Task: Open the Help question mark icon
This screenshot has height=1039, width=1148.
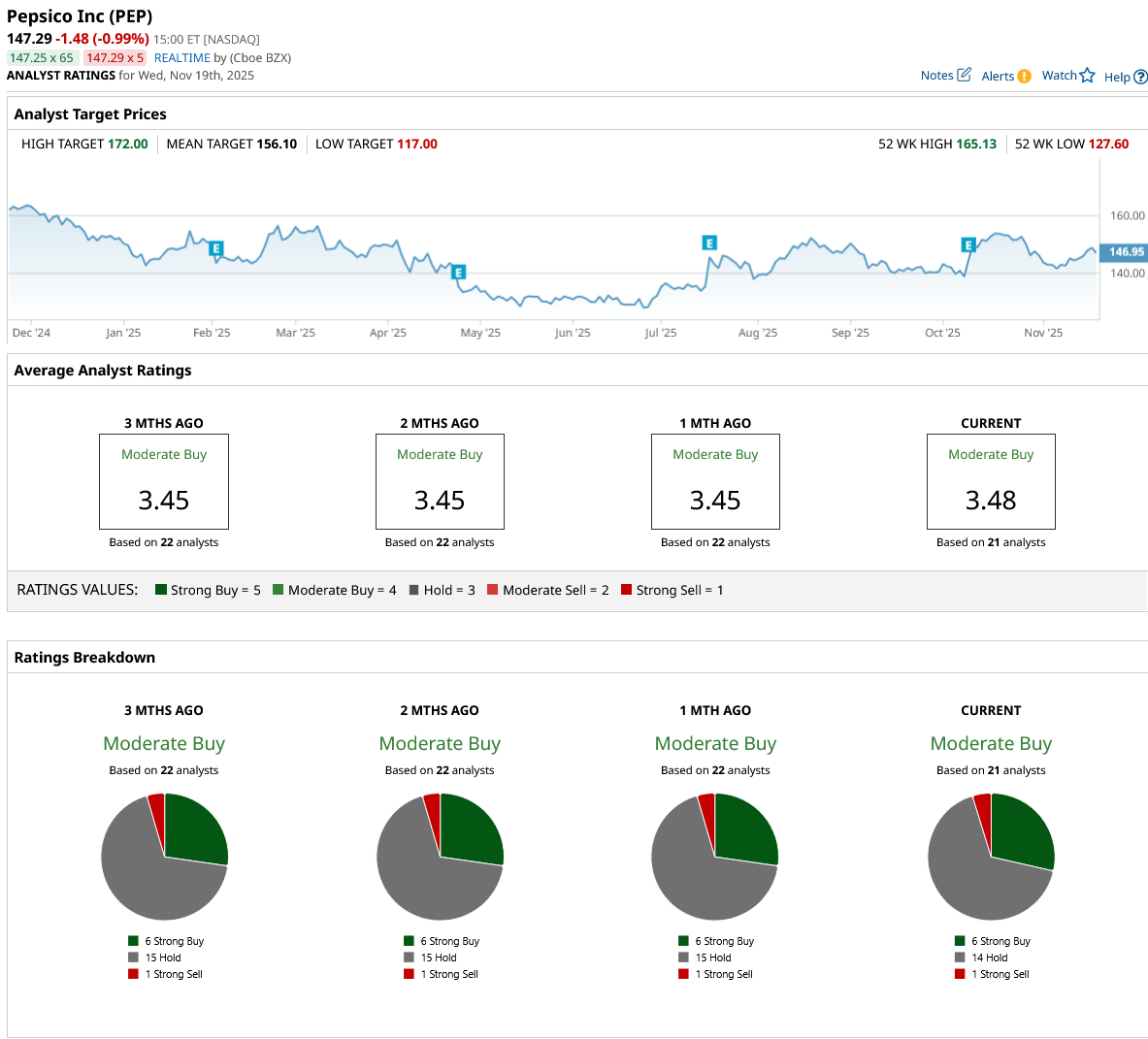Action: [x=1140, y=77]
